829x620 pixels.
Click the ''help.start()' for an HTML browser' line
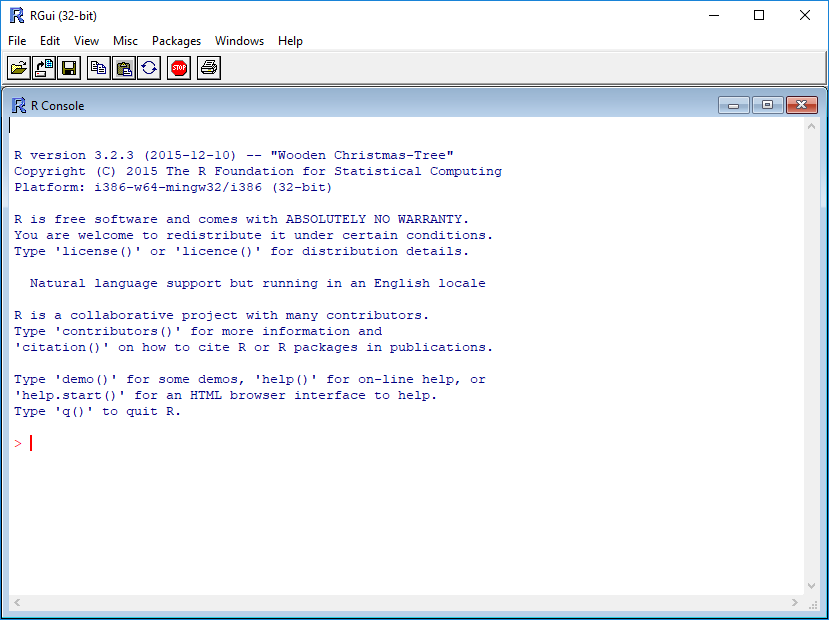[x=226, y=395]
